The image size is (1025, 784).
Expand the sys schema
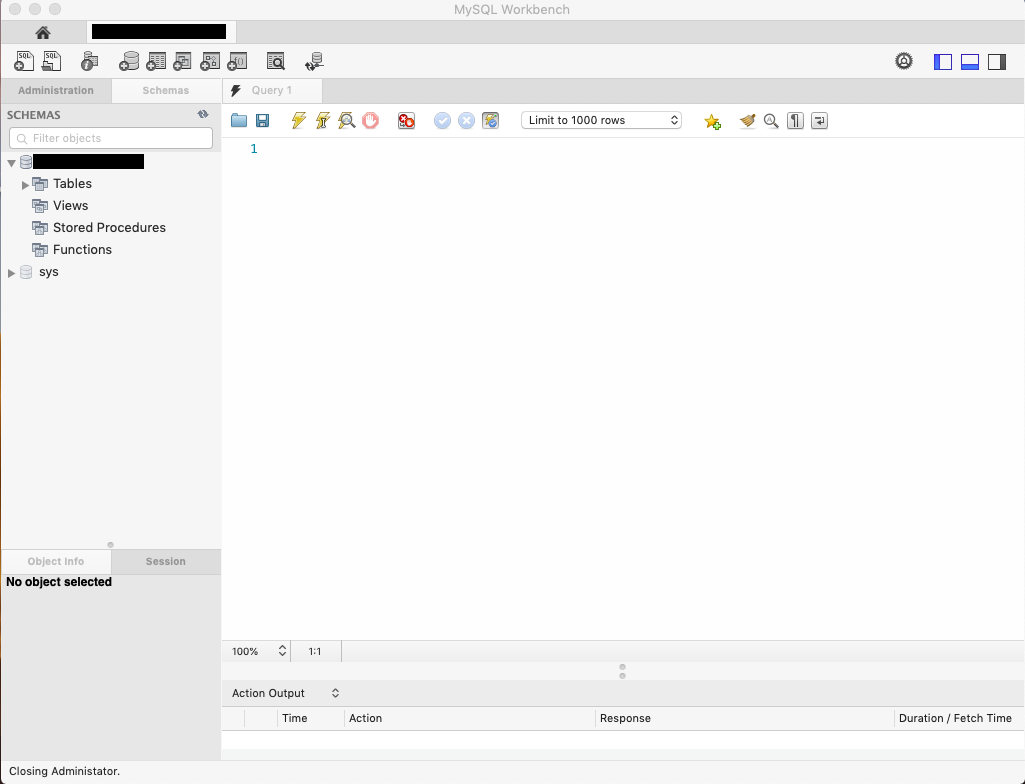pos(11,273)
